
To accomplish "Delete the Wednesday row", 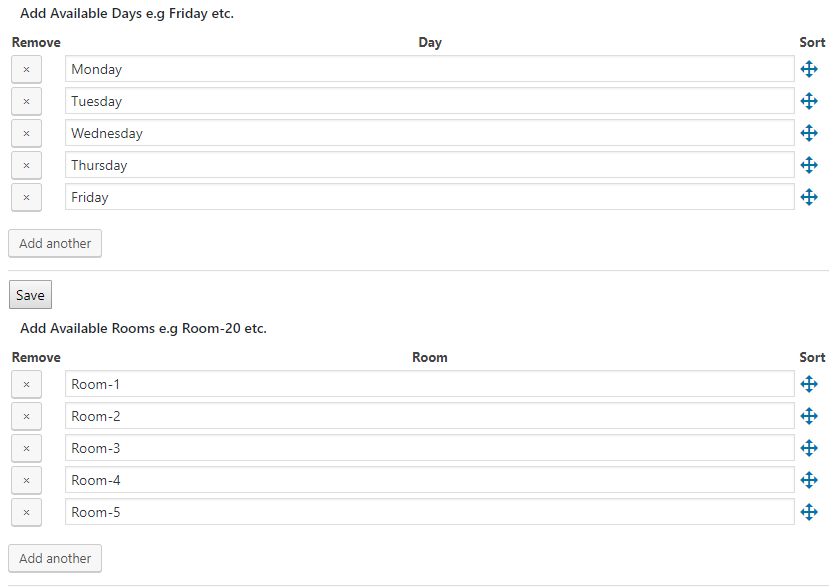I will tap(26, 133).
